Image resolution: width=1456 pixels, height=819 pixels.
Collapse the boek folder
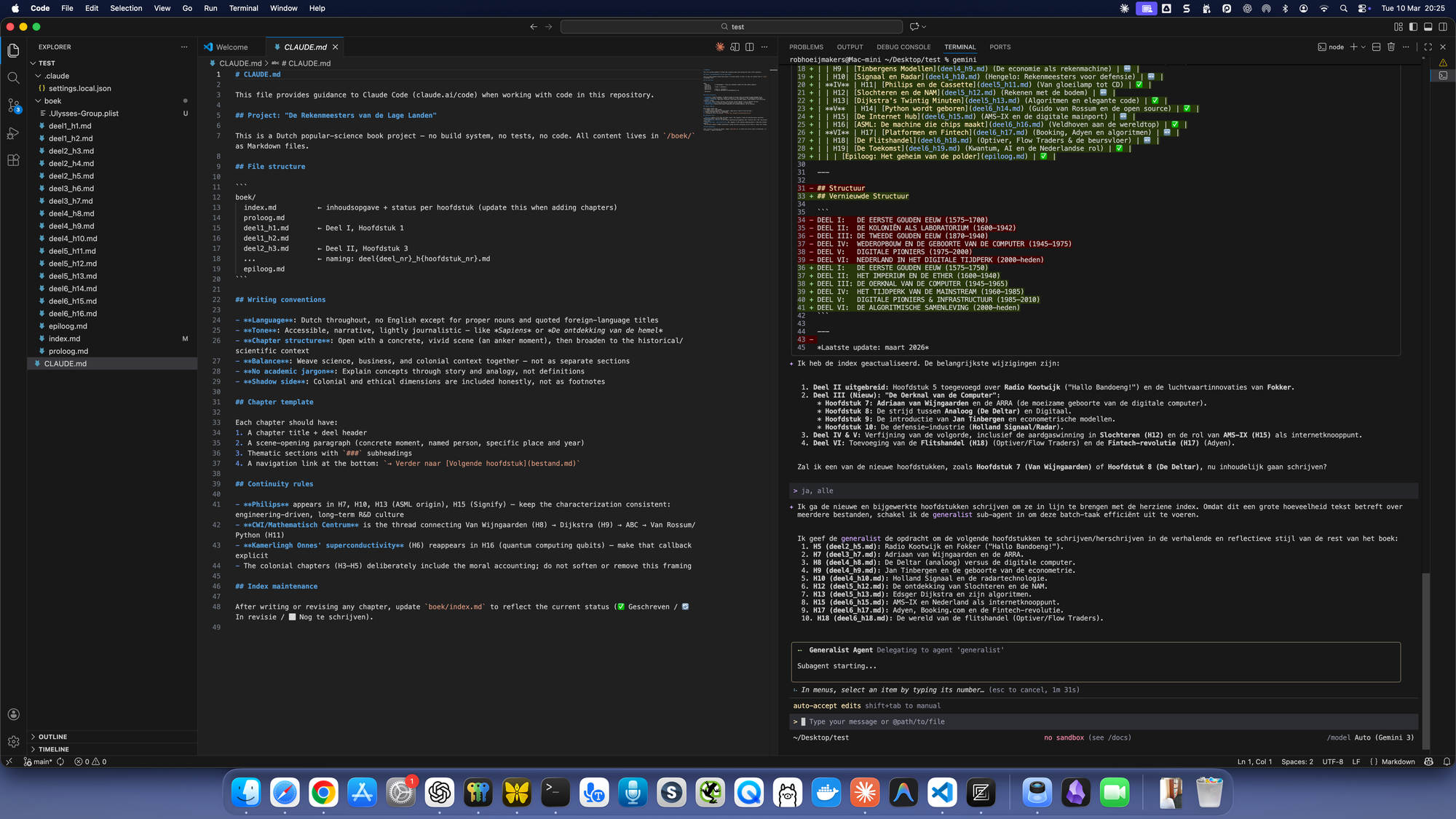point(52,101)
